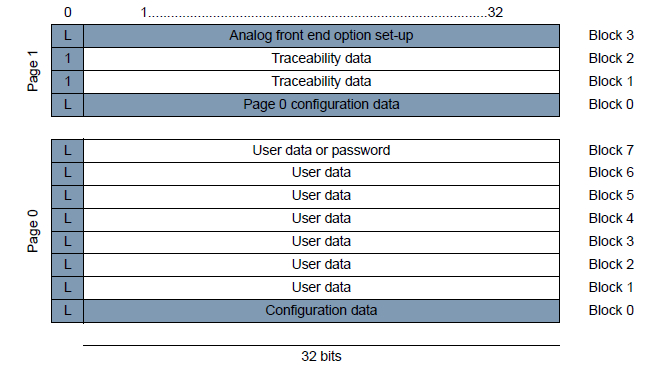Click the L cell beside Configuration data
Screen dimensions: 667x374
(x=68, y=311)
